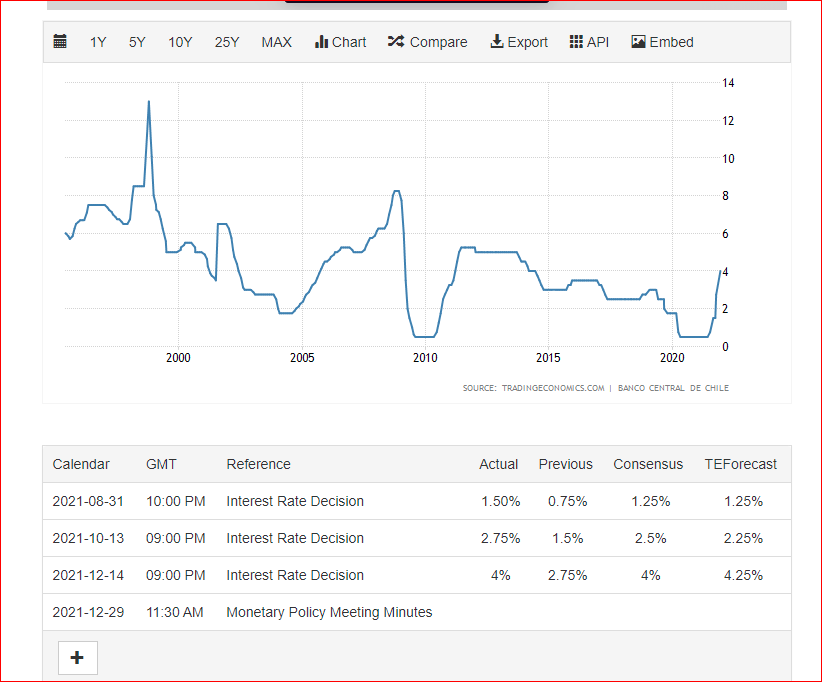Click the 2021-08-31 date cell
This screenshot has width=822, height=682.
coord(88,501)
